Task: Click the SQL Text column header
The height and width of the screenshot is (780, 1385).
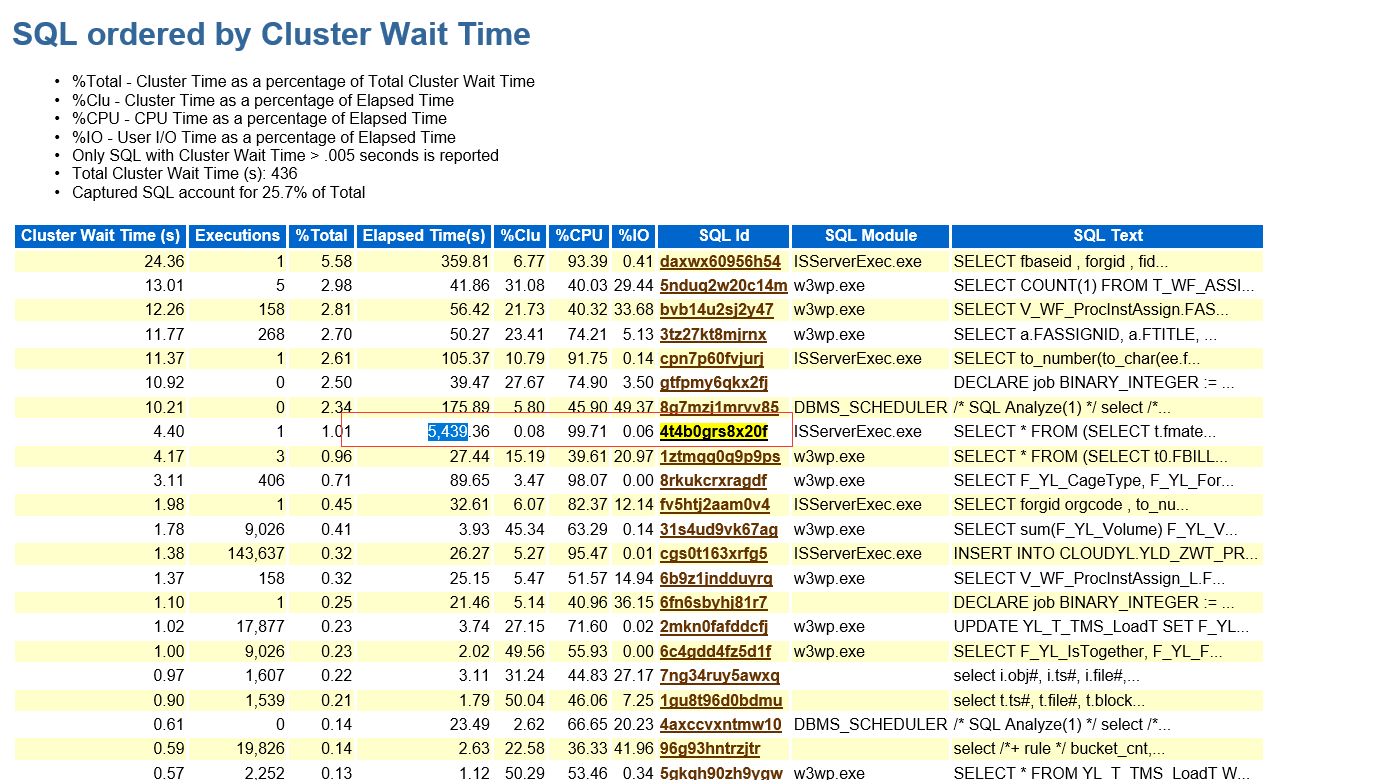Action: tap(1107, 236)
